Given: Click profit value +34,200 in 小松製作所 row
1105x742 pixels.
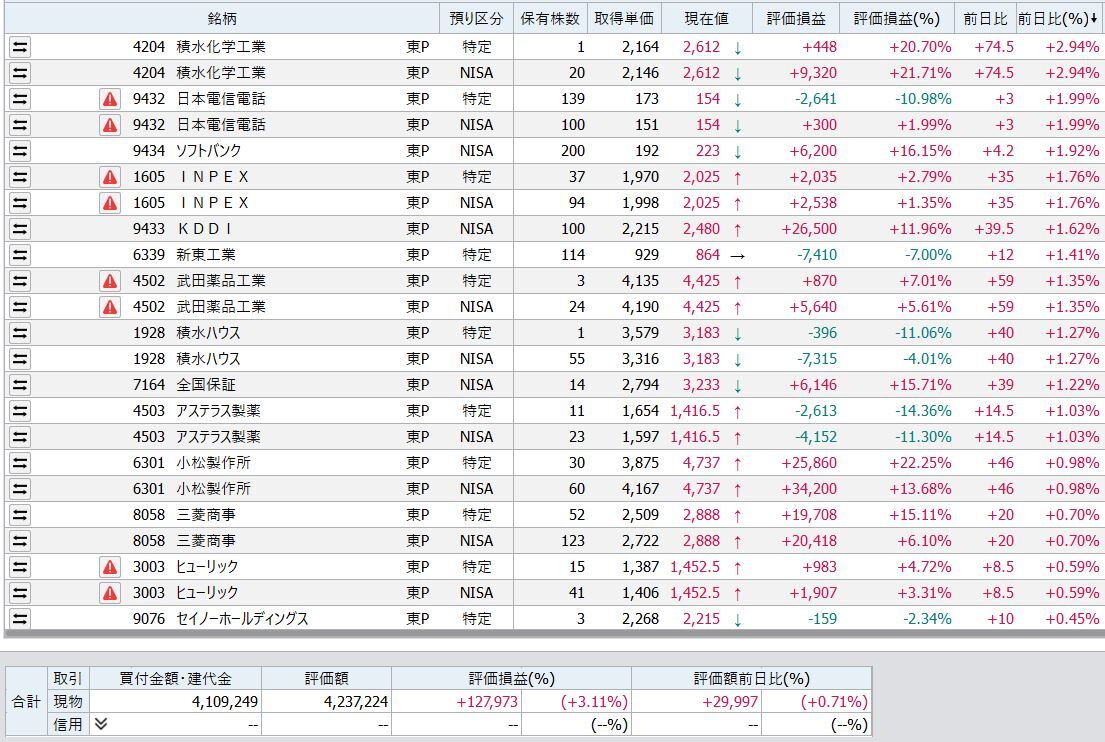Looking at the screenshot, I should click(x=809, y=489).
